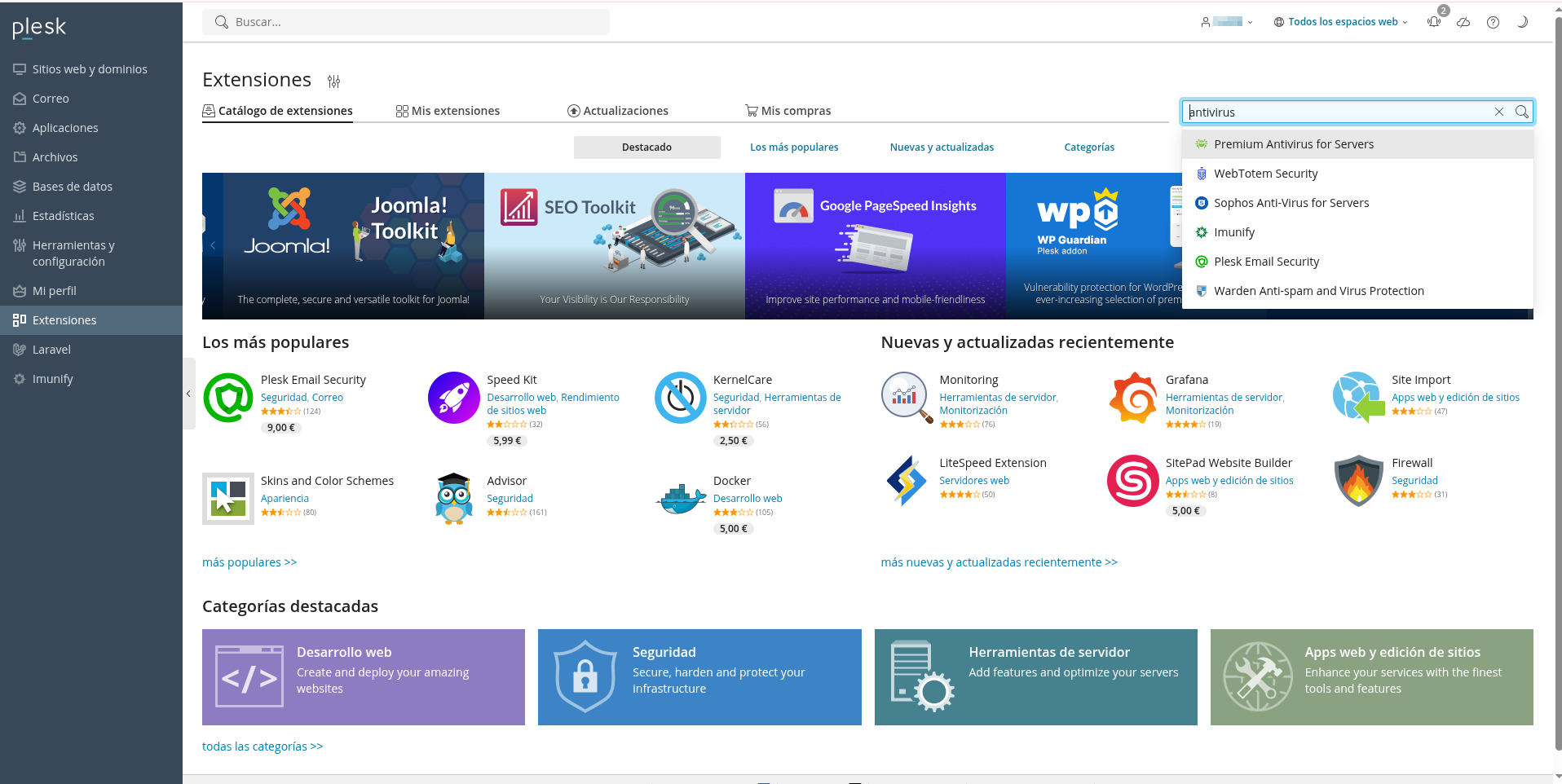The width and height of the screenshot is (1562, 784).
Task: Click the KernelCare icon
Action: tap(681, 398)
